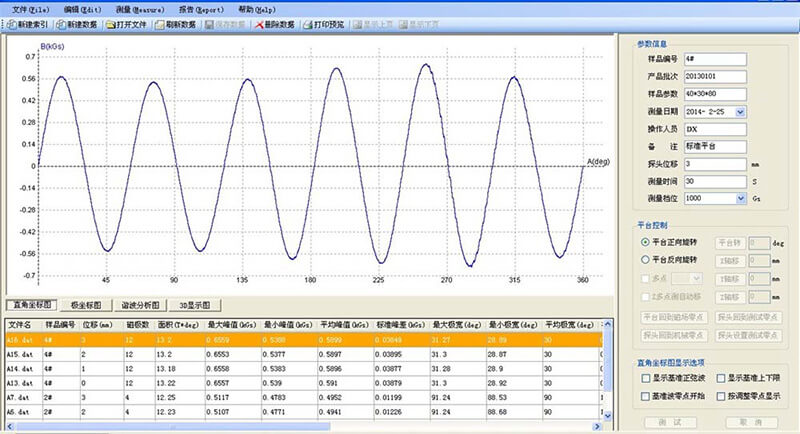Image resolution: width=800 pixels, height=434 pixels.
Task: Switch to the 谐波分析图 tab
Action: [x=140, y=305]
